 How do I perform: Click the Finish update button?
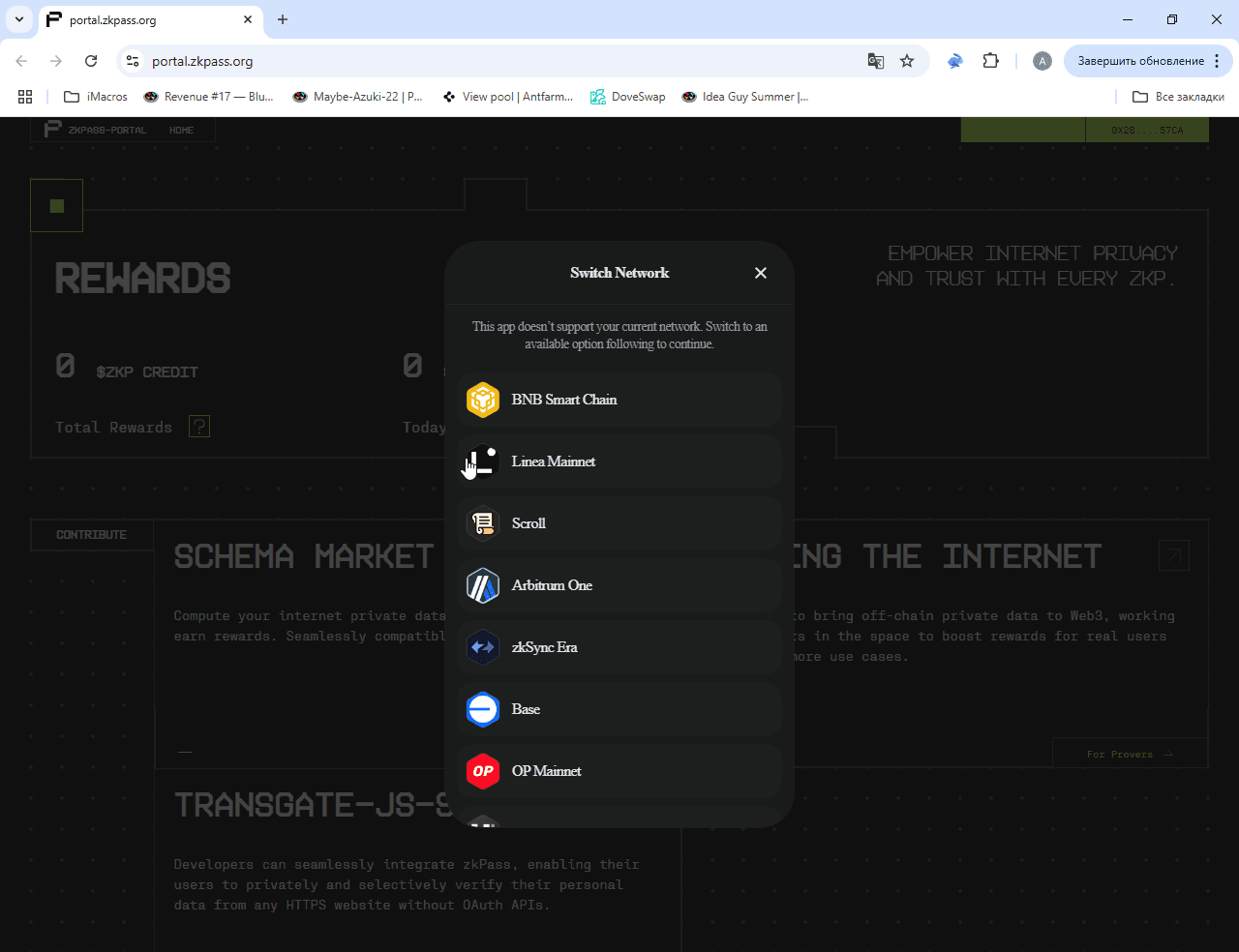point(1140,61)
